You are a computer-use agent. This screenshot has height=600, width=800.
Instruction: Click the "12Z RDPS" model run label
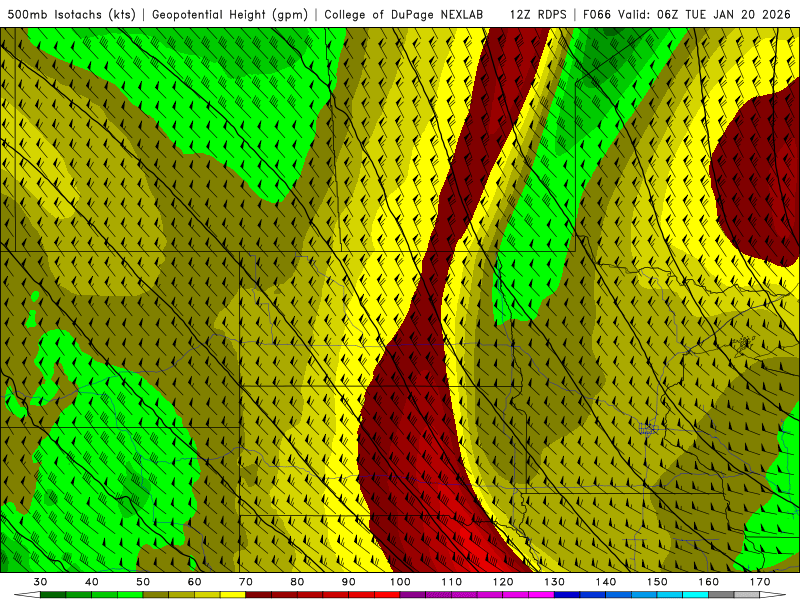[x=538, y=14]
